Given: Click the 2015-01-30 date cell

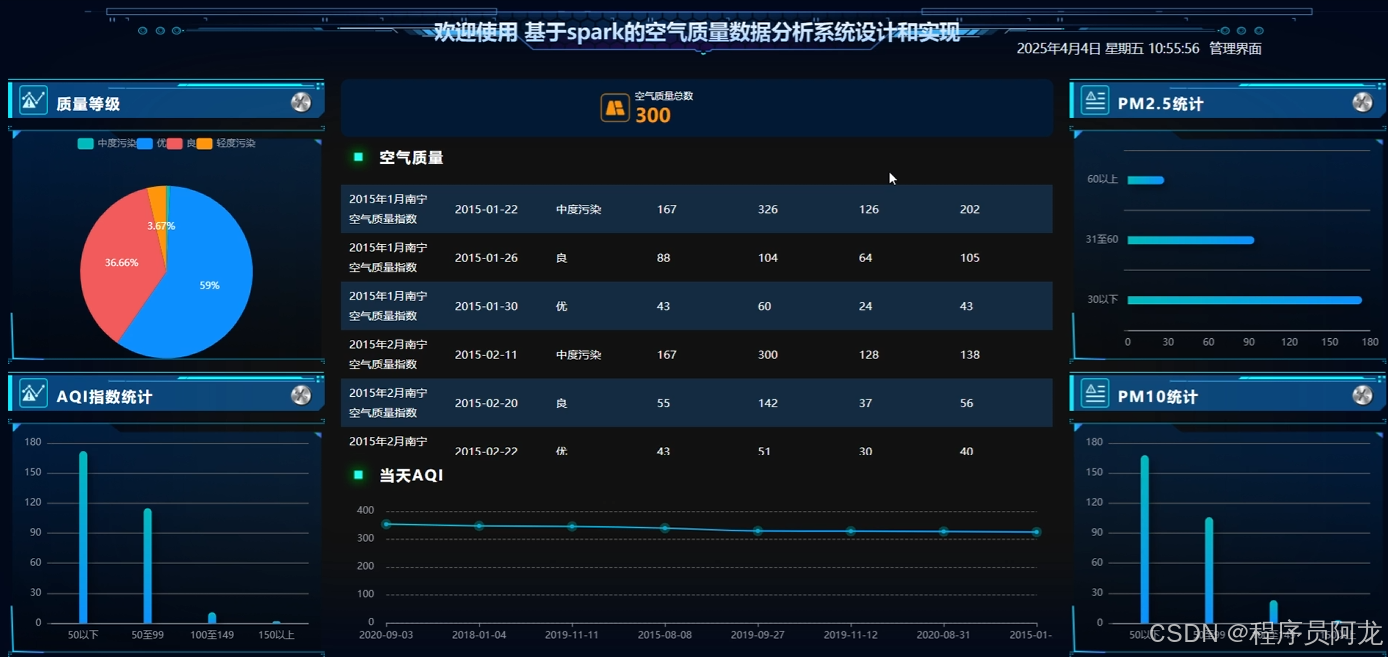Looking at the screenshot, I should pyautogui.click(x=486, y=306).
